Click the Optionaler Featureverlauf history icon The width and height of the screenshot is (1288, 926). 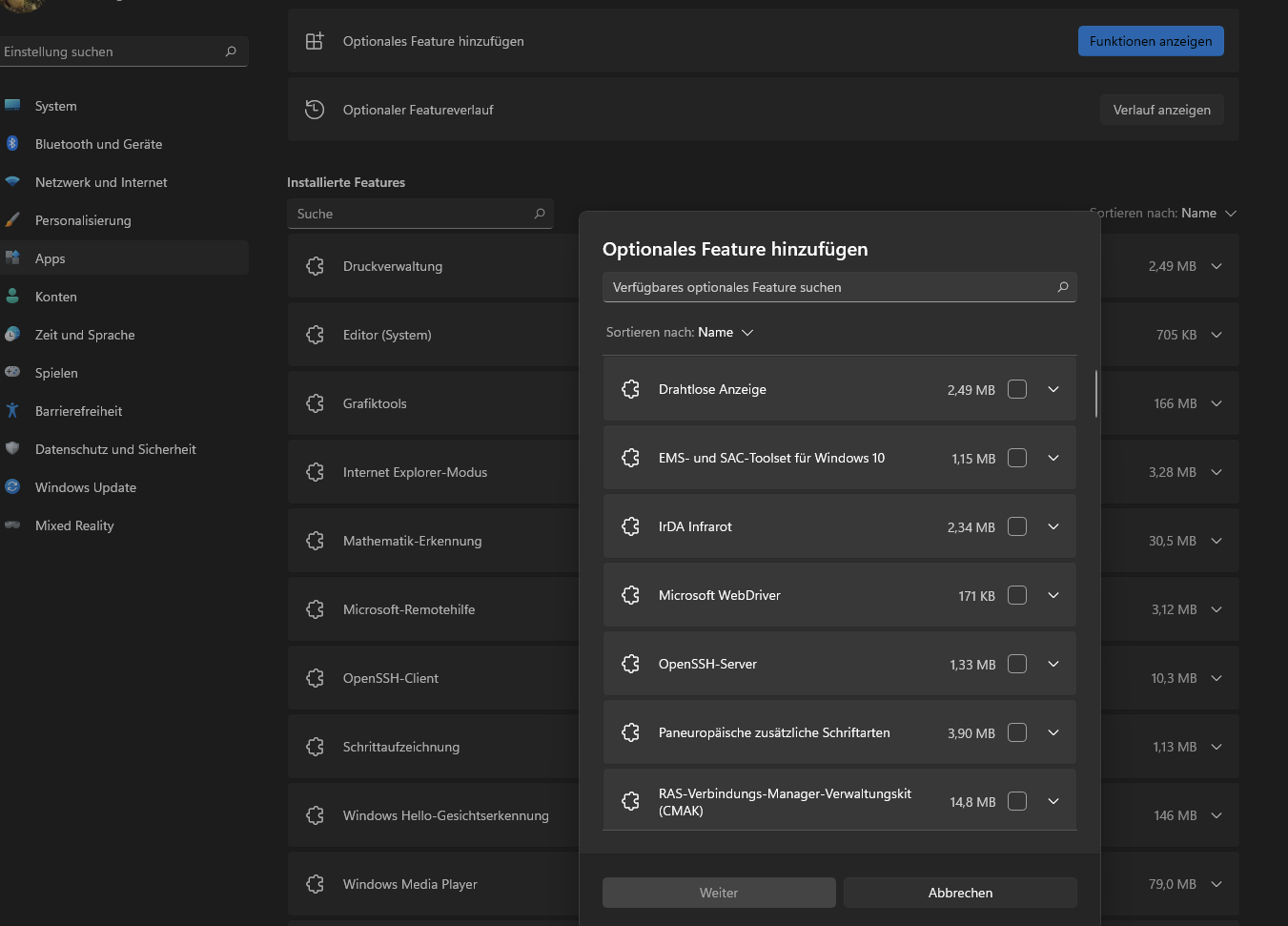coord(315,110)
